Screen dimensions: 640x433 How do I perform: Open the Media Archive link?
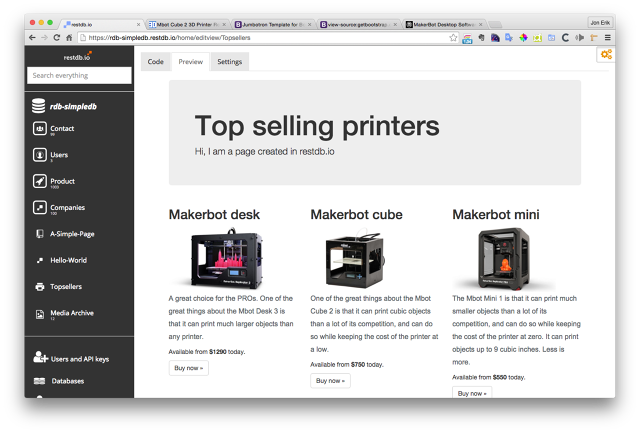[x=72, y=313]
